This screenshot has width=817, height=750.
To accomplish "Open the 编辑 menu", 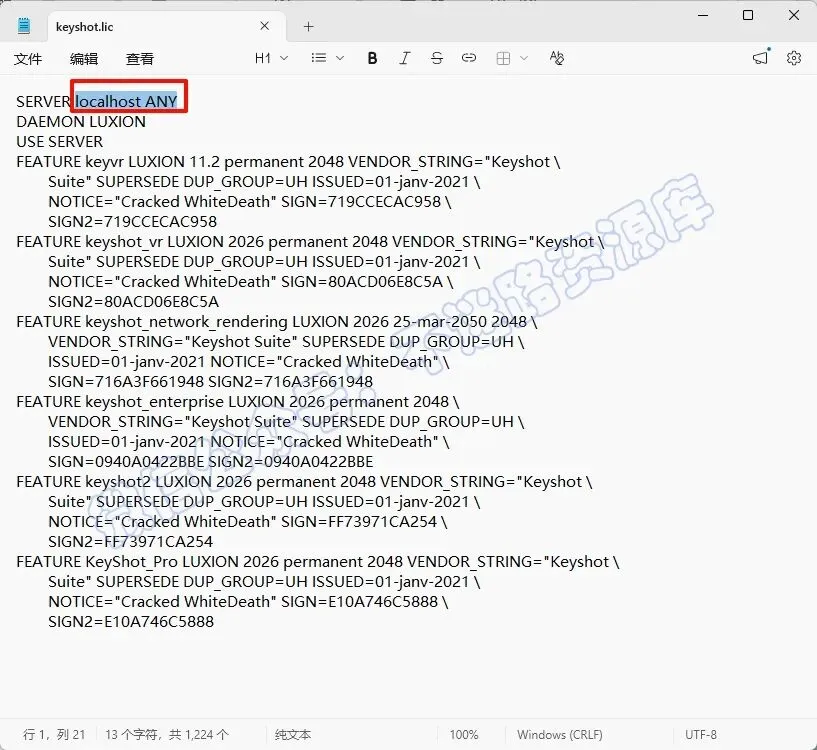I will 84,58.
